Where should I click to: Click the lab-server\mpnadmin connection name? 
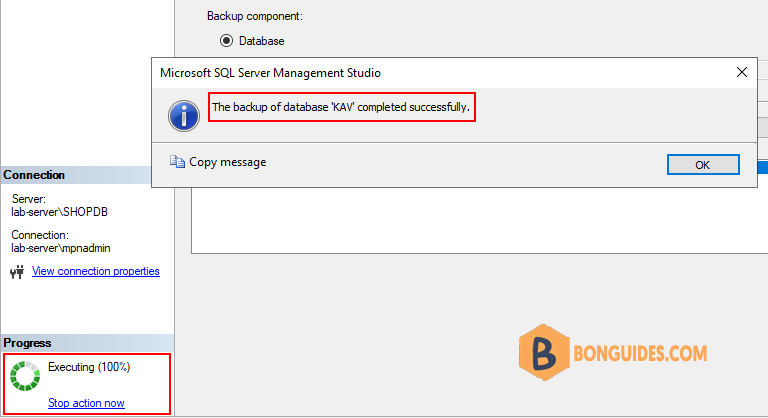tap(61, 248)
